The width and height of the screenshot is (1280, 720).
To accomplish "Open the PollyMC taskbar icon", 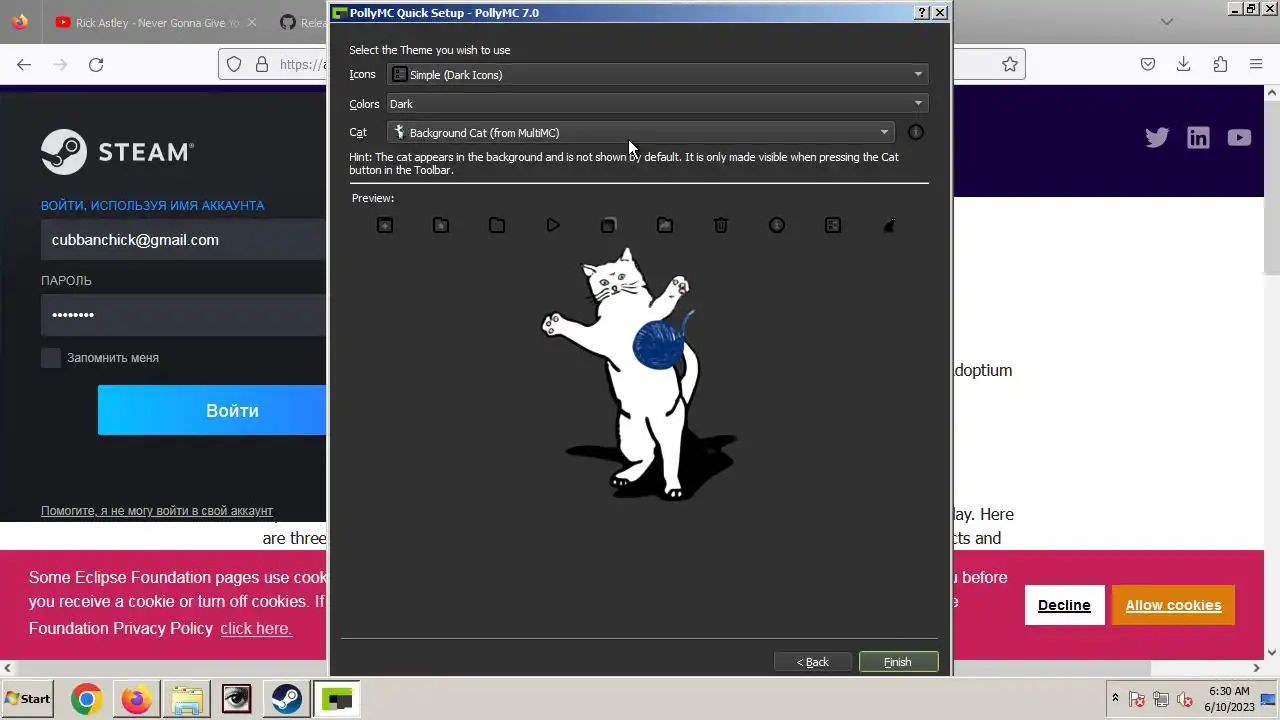I will 337,699.
